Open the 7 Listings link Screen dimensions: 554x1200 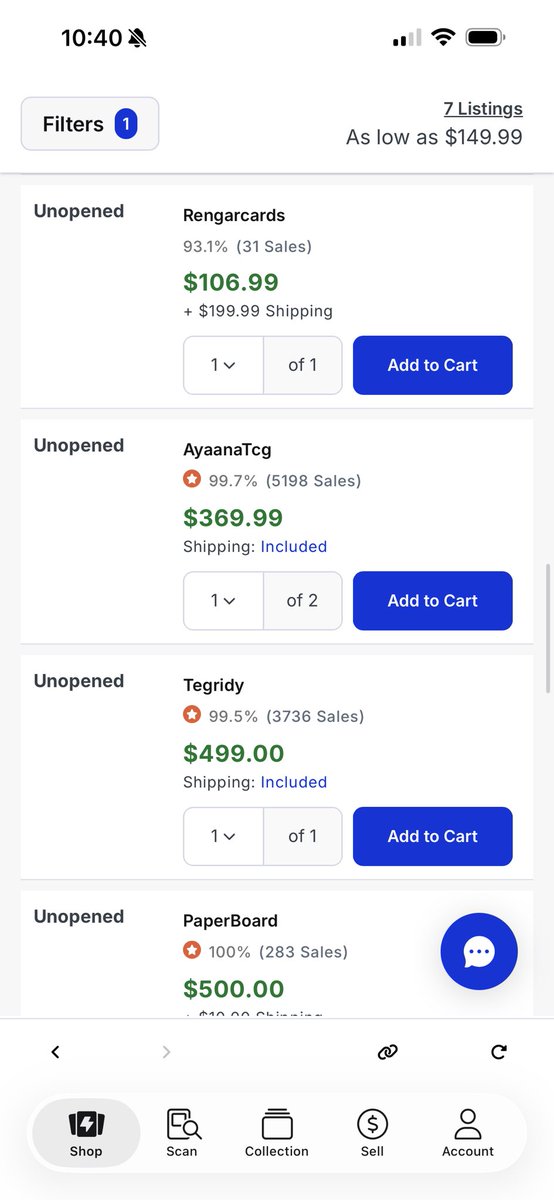tap(483, 108)
